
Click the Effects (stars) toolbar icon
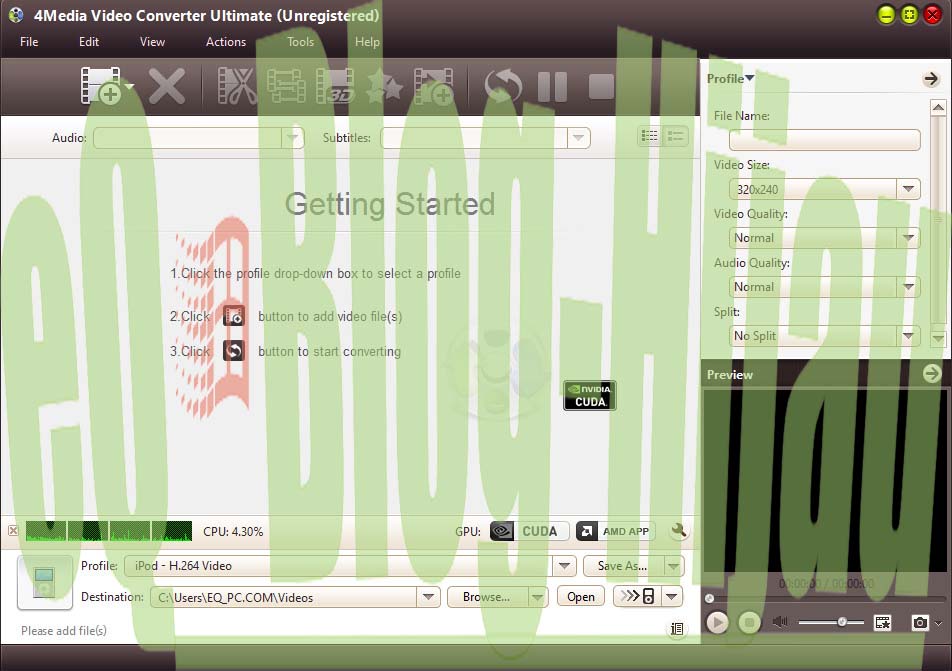384,86
